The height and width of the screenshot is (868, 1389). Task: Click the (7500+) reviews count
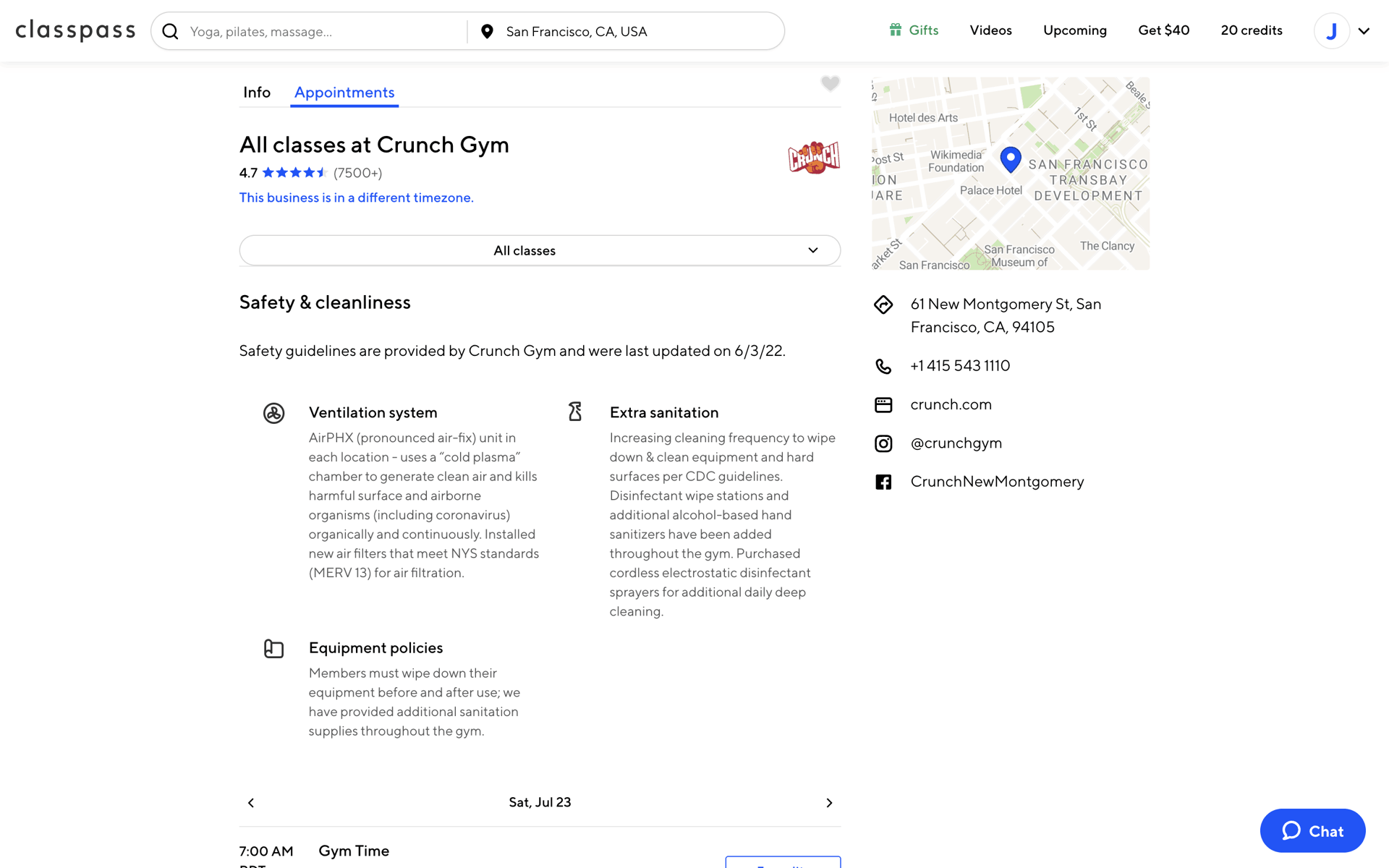coord(357,173)
